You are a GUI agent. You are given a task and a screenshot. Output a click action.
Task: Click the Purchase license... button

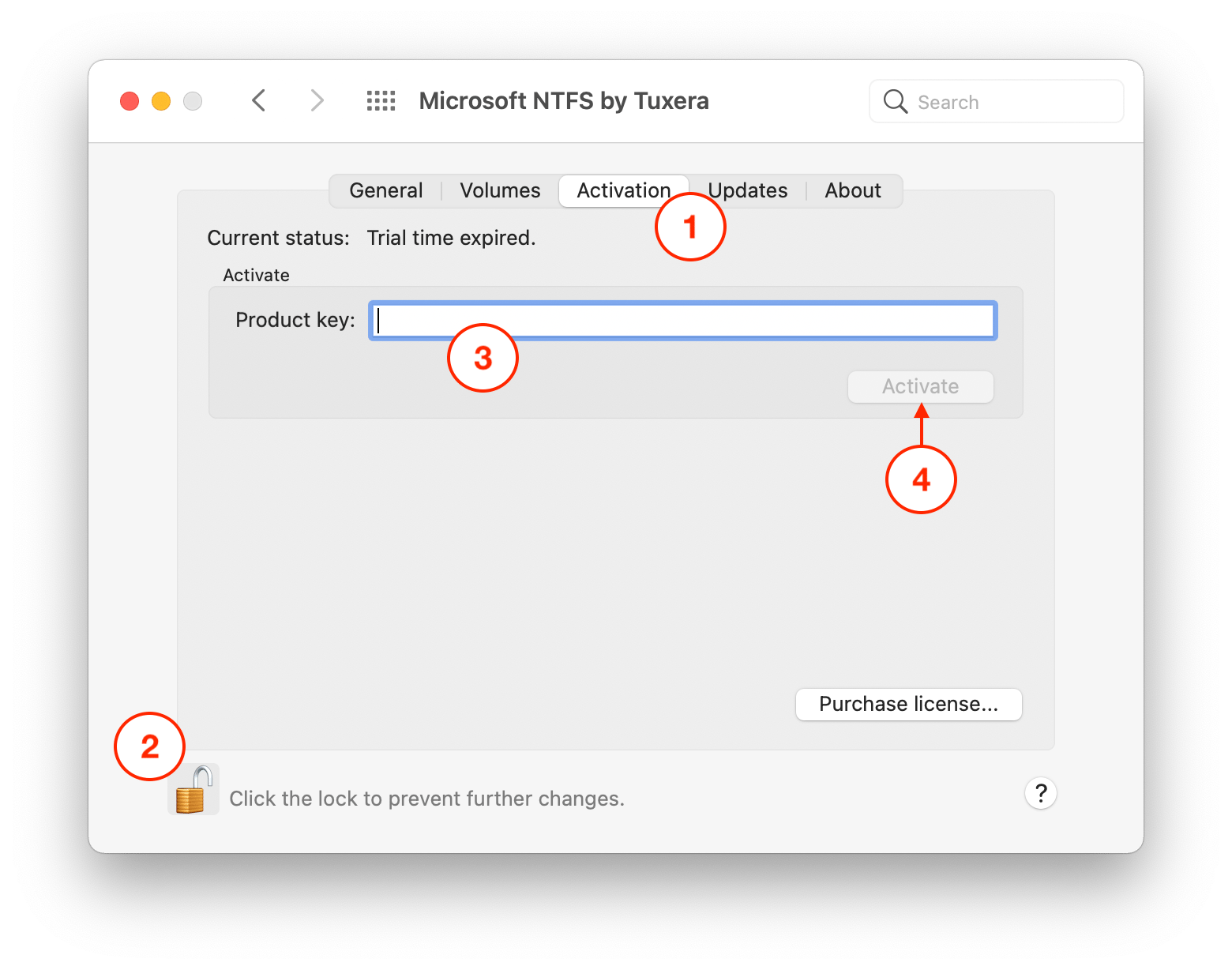pos(908,704)
